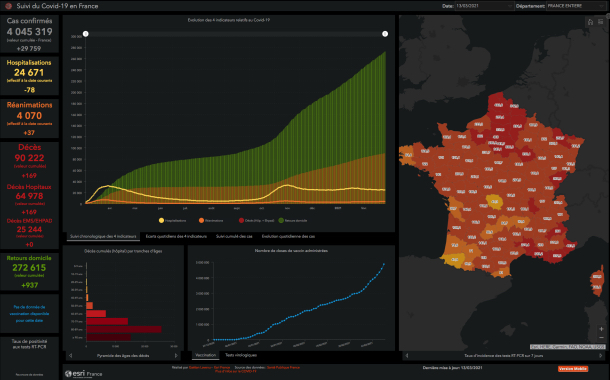The height and width of the screenshot is (380, 610).
Task: Click the Esri France logo
Action: (x=84, y=374)
